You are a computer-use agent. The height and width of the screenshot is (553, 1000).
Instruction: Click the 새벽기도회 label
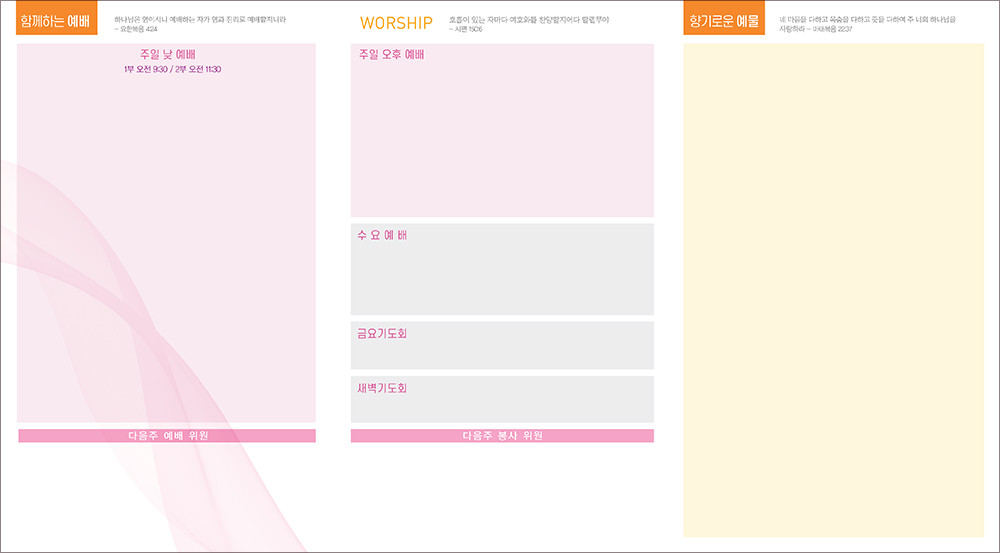pyautogui.click(x=382, y=388)
